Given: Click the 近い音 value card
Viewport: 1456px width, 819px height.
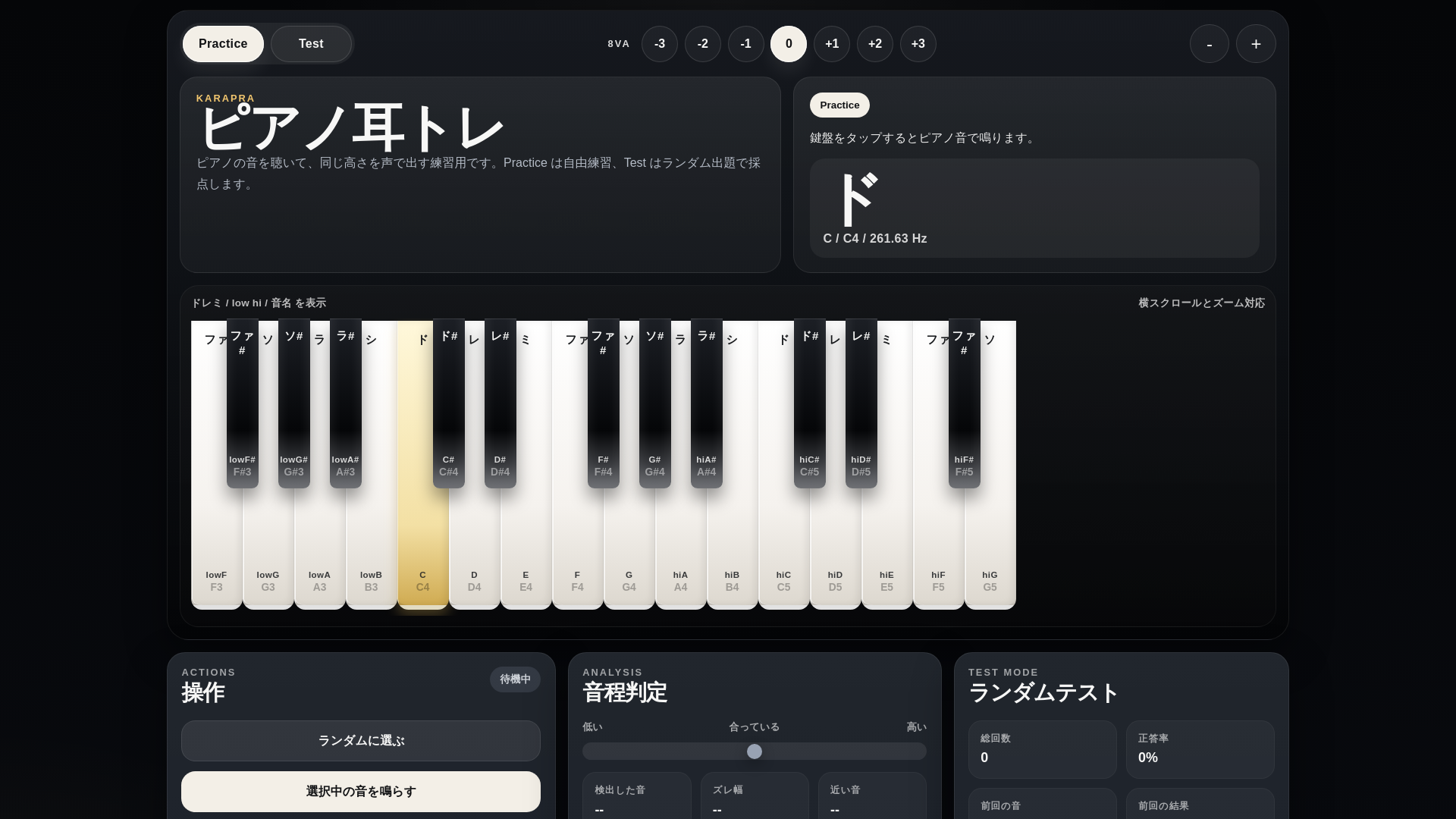Looking at the screenshot, I should (872, 796).
